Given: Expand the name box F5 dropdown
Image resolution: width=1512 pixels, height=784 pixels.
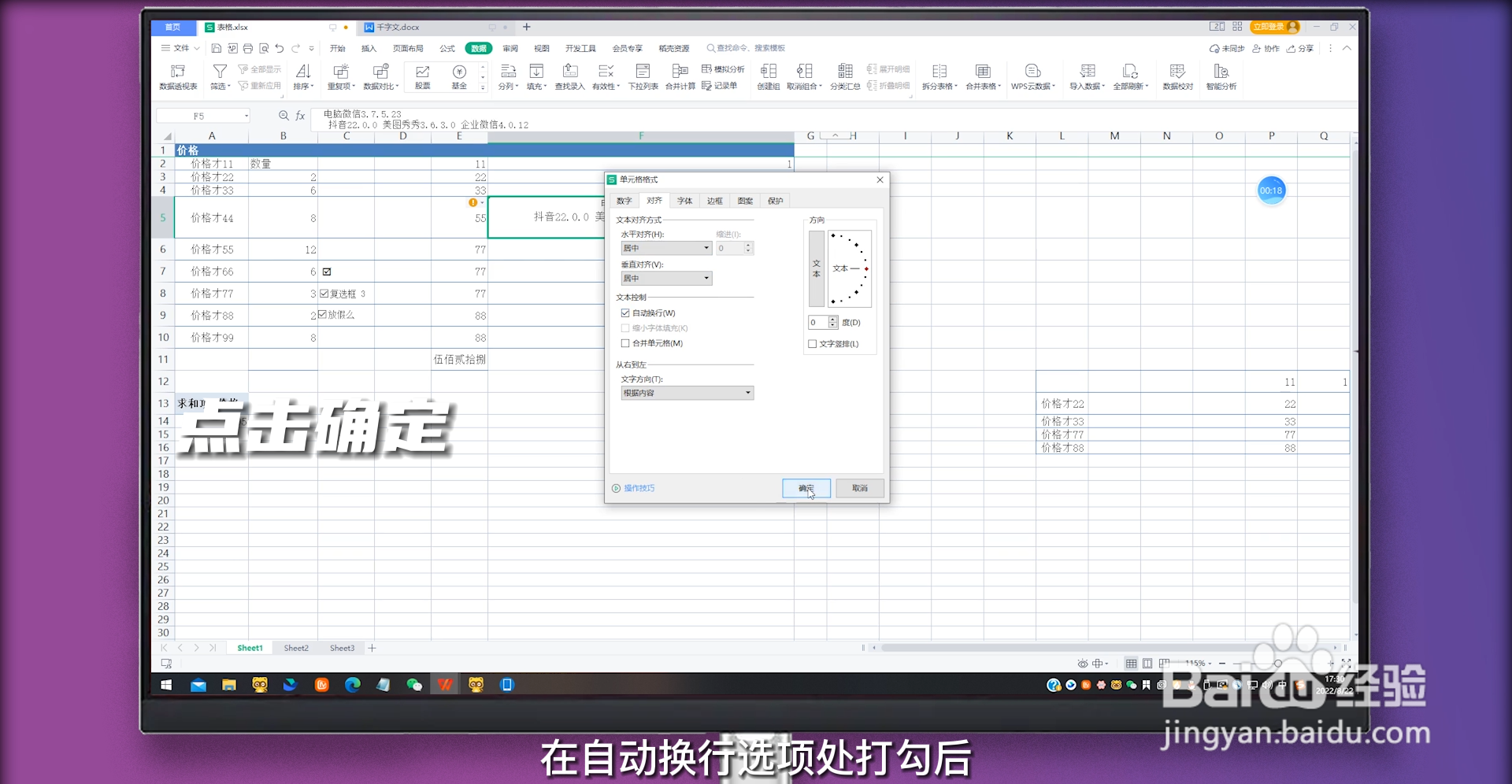Looking at the screenshot, I should (246, 116).
